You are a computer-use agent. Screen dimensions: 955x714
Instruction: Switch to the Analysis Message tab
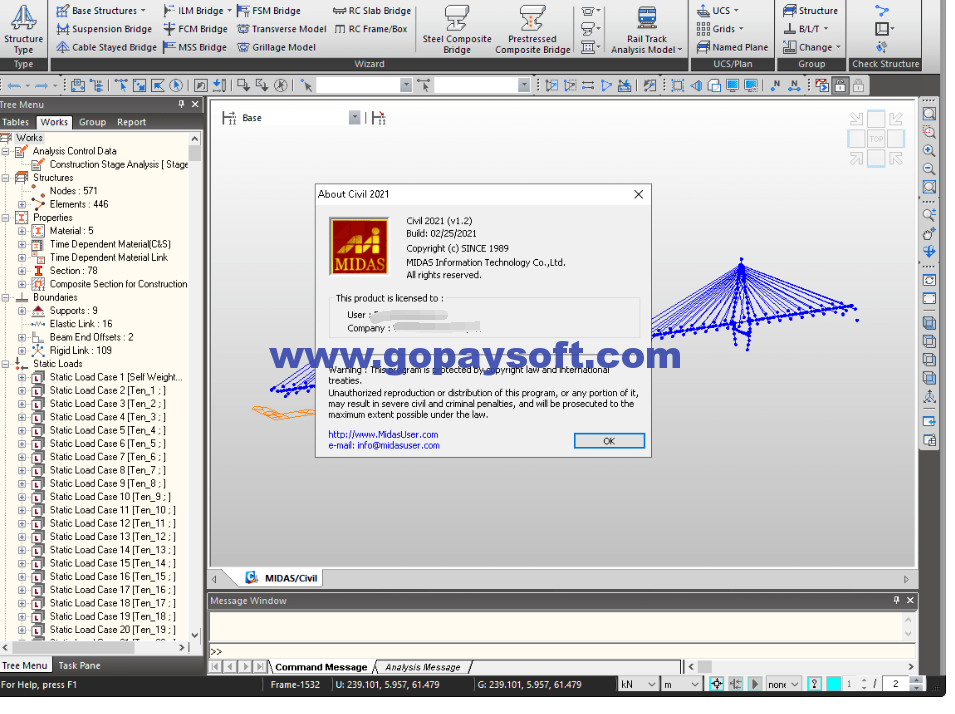pyautogui.click(x=423, y=667)
